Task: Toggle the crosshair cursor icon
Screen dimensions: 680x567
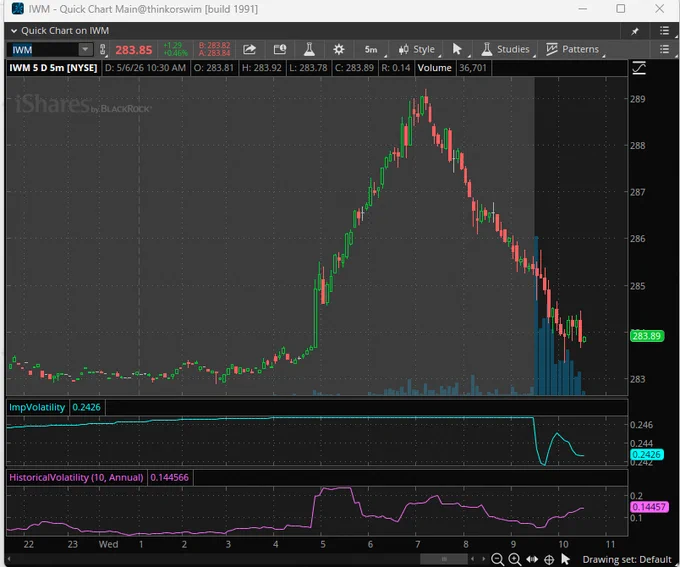Action: (x=549, y=560)
